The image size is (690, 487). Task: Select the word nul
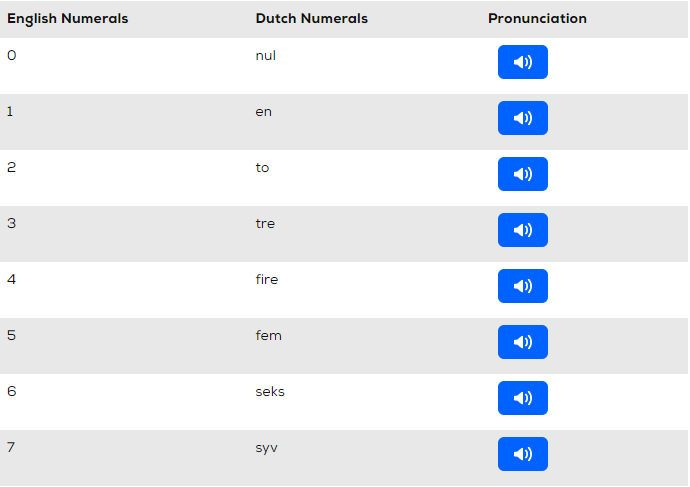tap(266, 55)
